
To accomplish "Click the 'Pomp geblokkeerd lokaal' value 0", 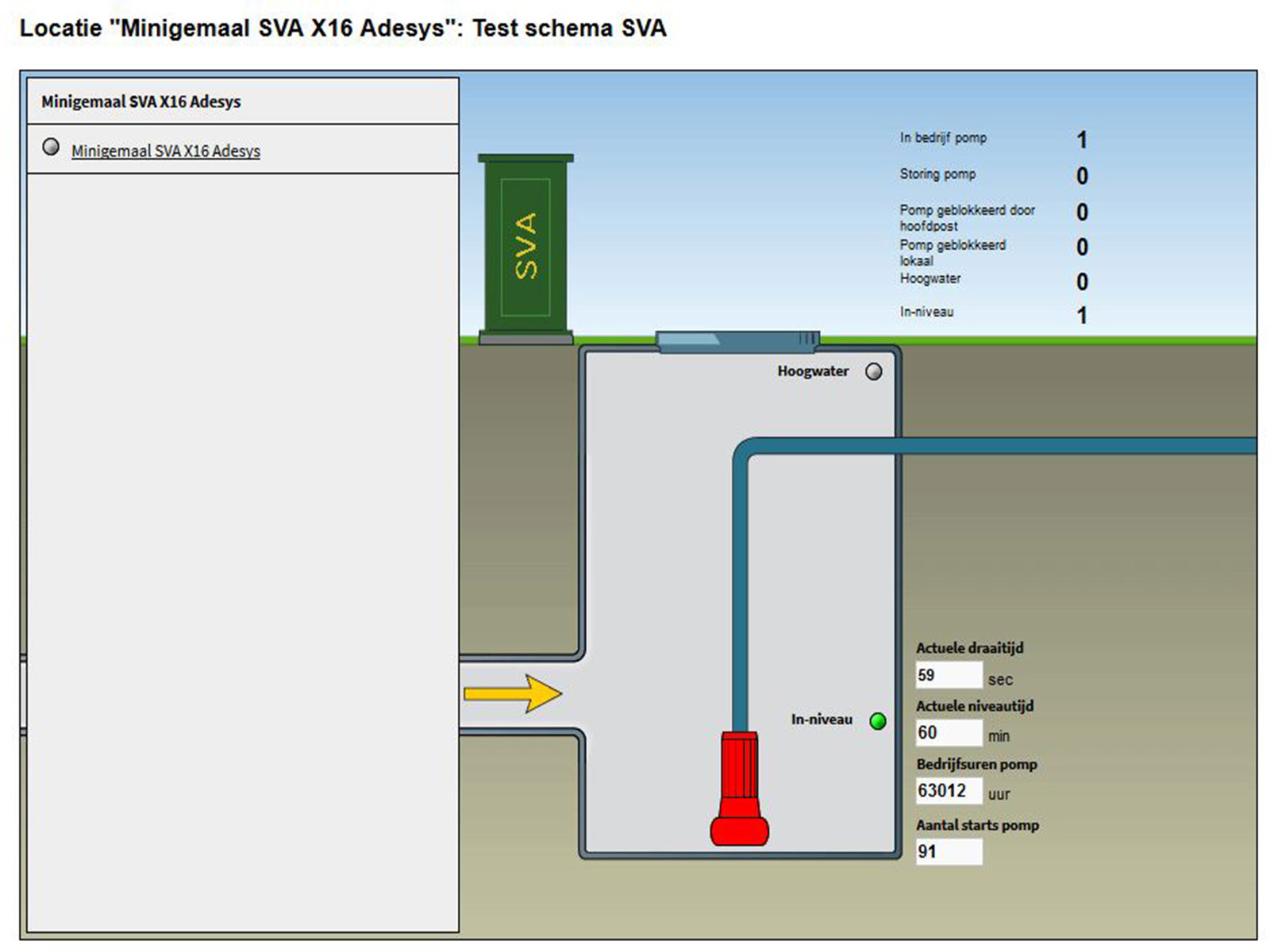I will (x=1082, y=248).
